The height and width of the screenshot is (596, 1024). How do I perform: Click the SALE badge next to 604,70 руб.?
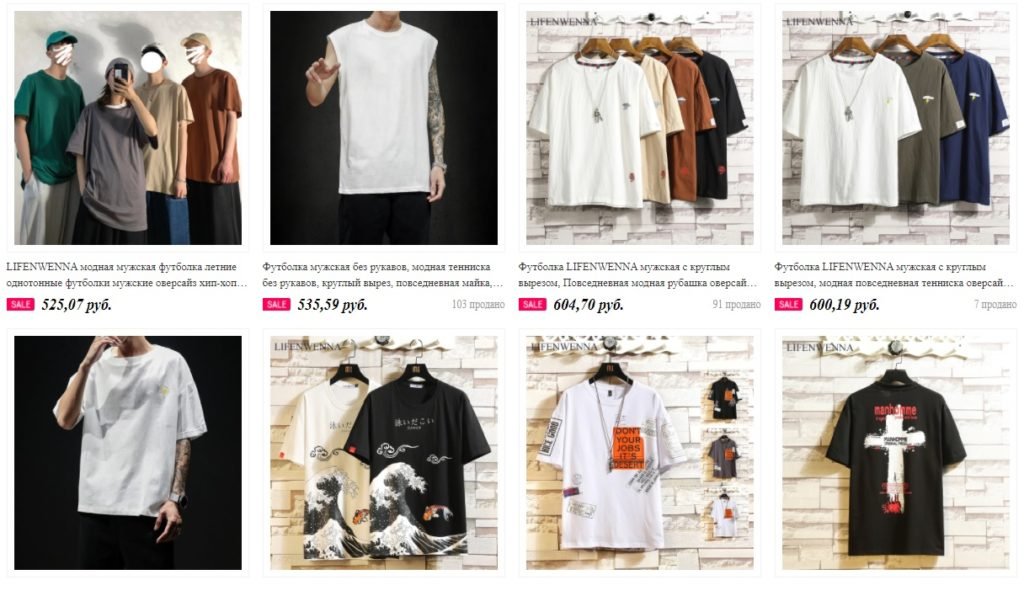tap(532, 304)
